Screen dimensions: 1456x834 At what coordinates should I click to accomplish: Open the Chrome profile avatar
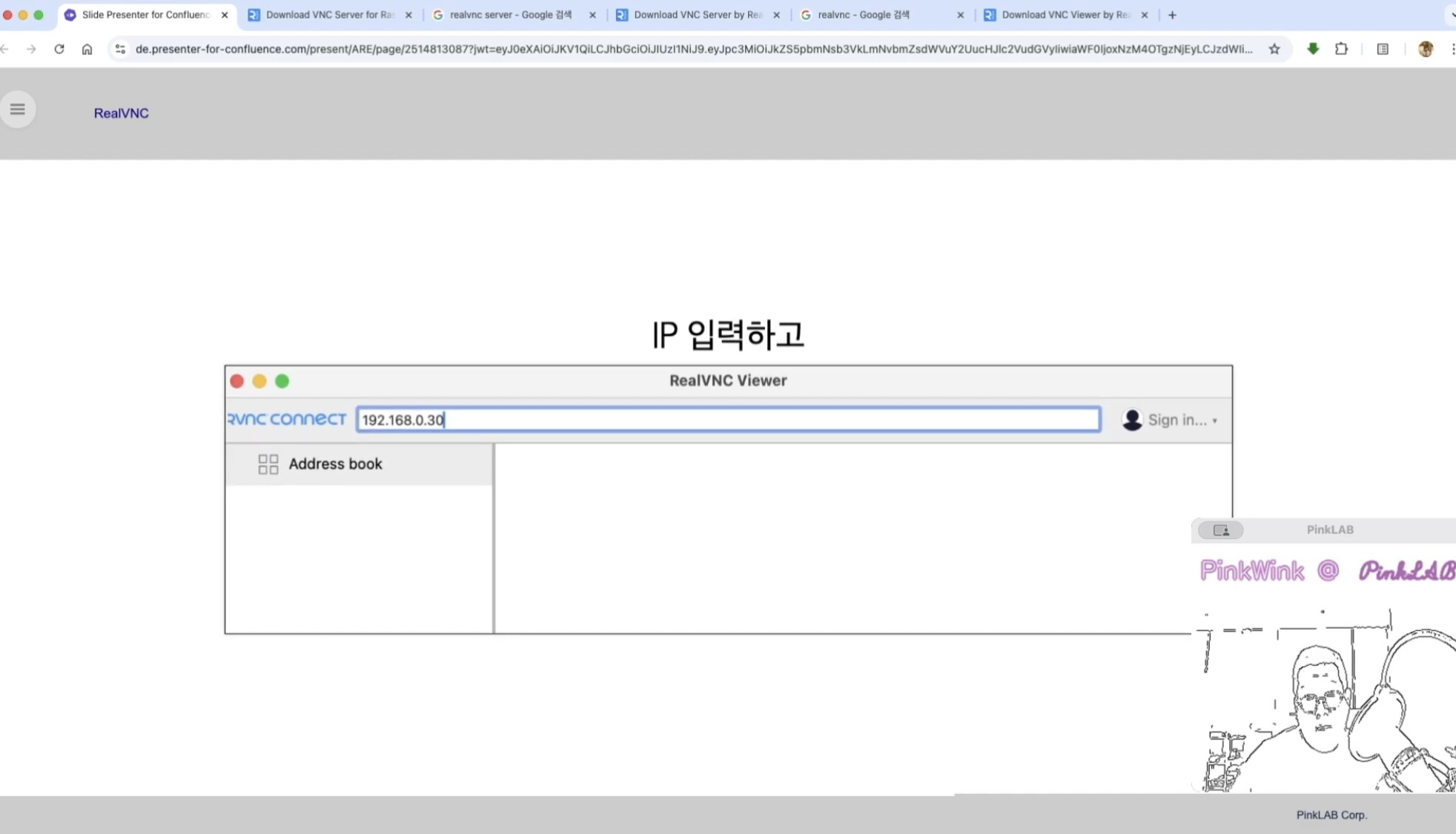1425,49
